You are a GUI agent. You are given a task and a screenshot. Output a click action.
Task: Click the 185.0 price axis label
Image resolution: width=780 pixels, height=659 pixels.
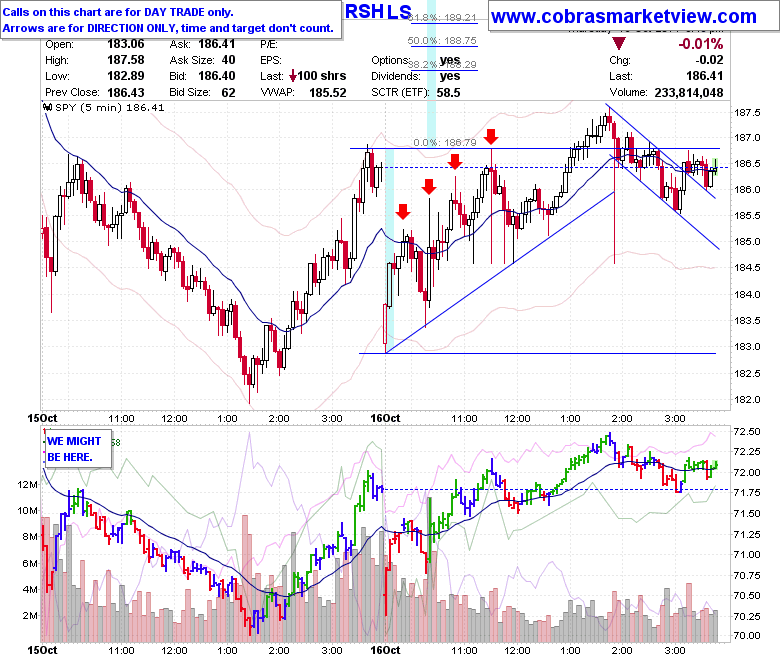pos(747,242)
